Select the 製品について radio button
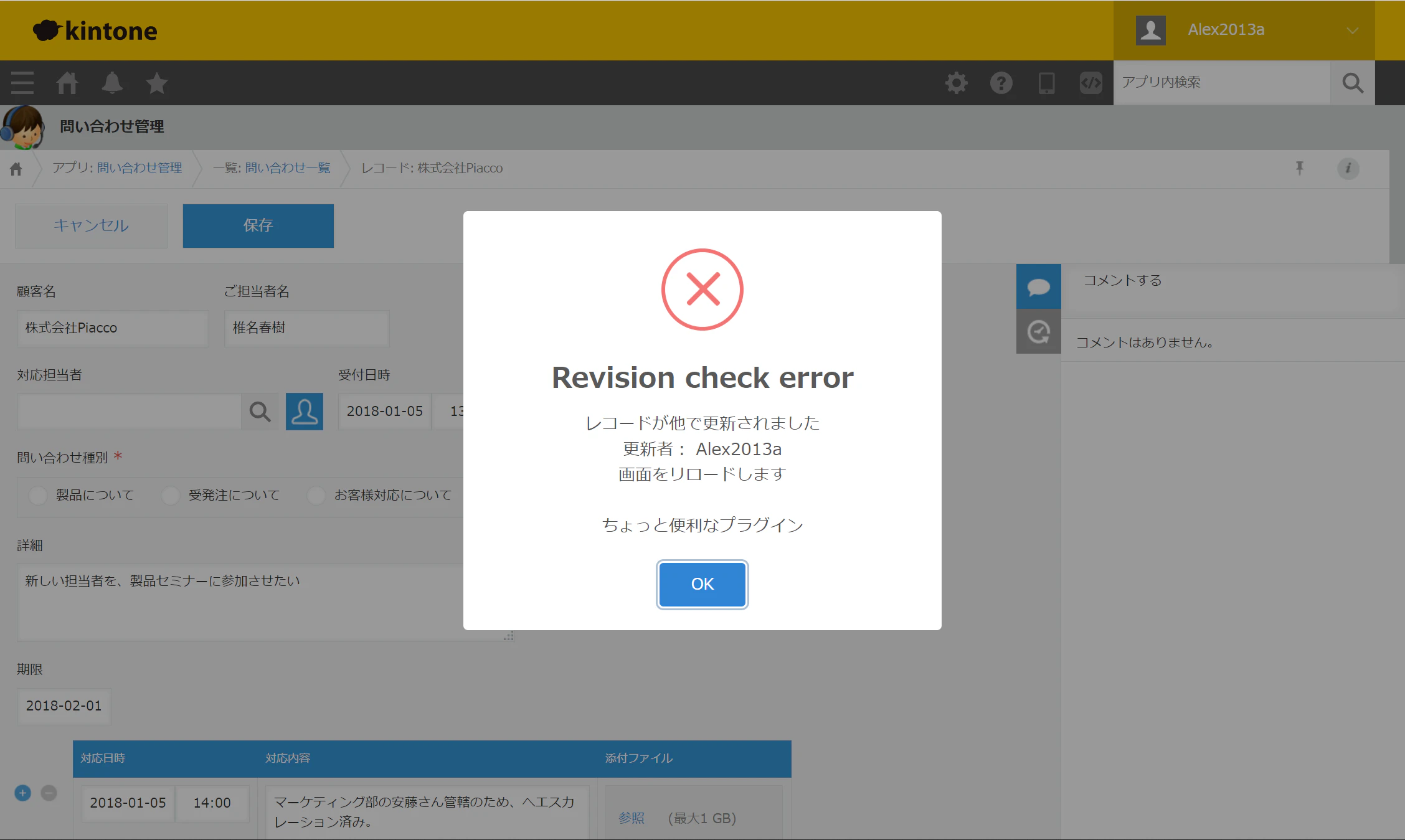 (x=38, y=496)
